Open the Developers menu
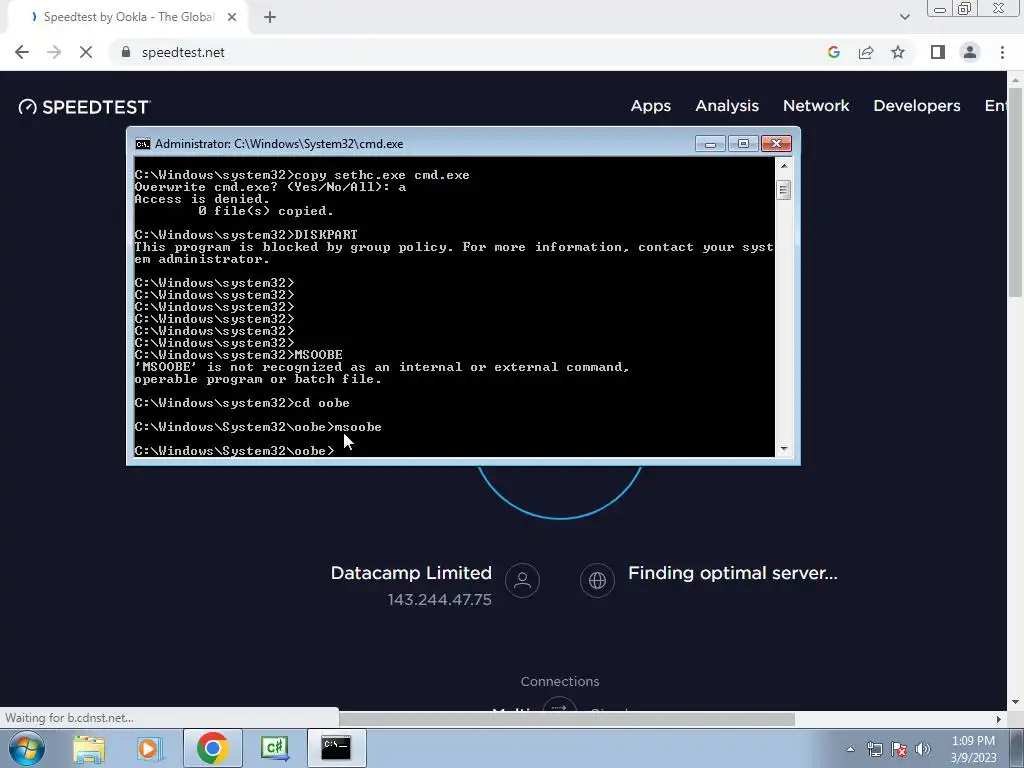The image size is (1024, 768). point(916,106)
